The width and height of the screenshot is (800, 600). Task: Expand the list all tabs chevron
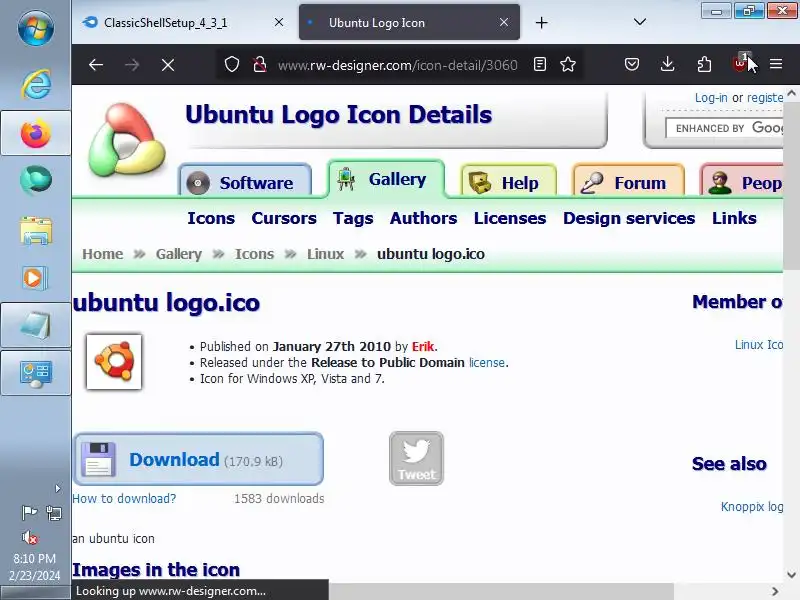[640, 22]
